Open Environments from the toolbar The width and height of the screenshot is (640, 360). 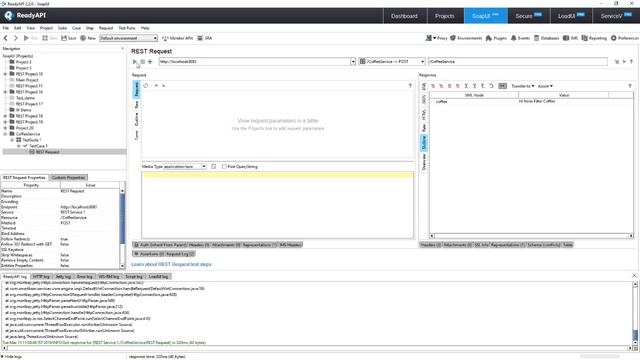[x=466, y=38]
